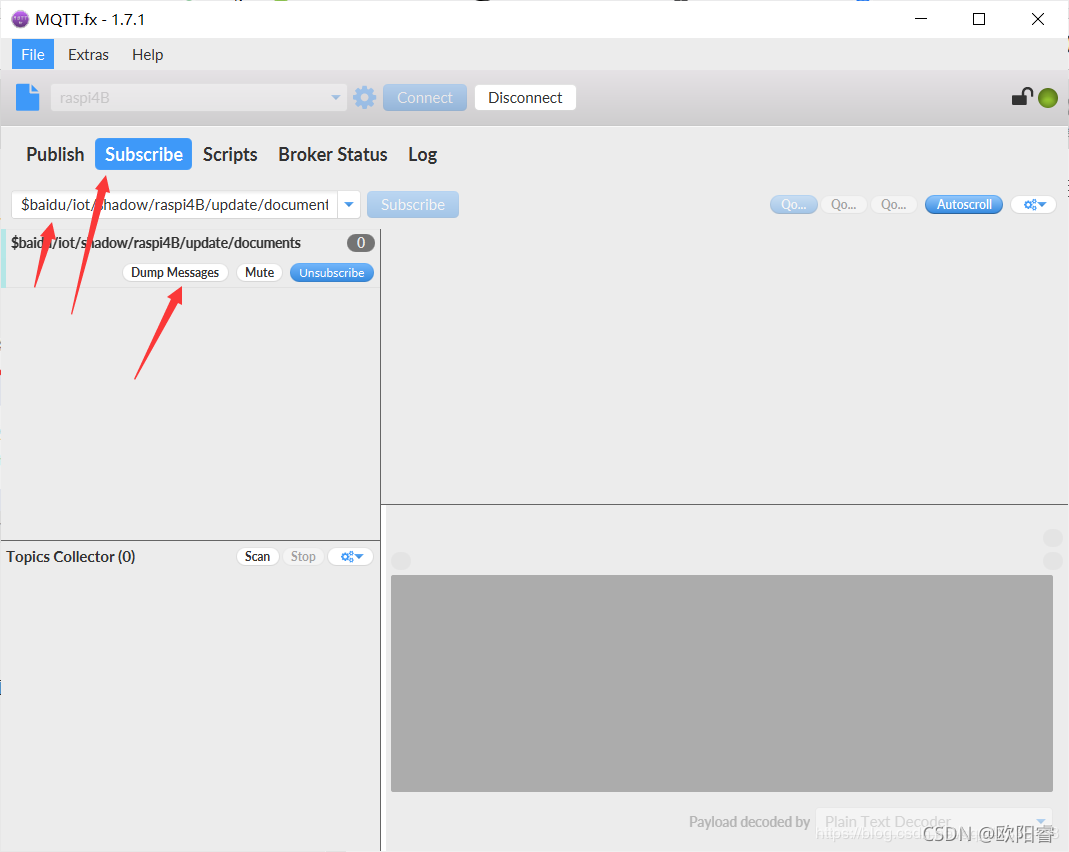The image size is (1069, 852).
Task: Expand the subscribe topic history dropdown arrow
Action: [x=349, y=204]
